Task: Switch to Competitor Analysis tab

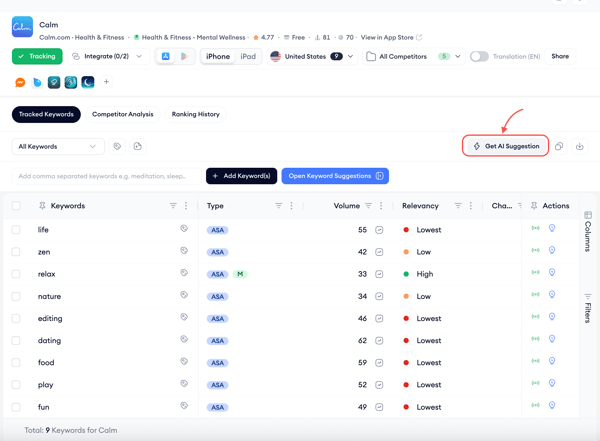Action: tap(123, 114)
